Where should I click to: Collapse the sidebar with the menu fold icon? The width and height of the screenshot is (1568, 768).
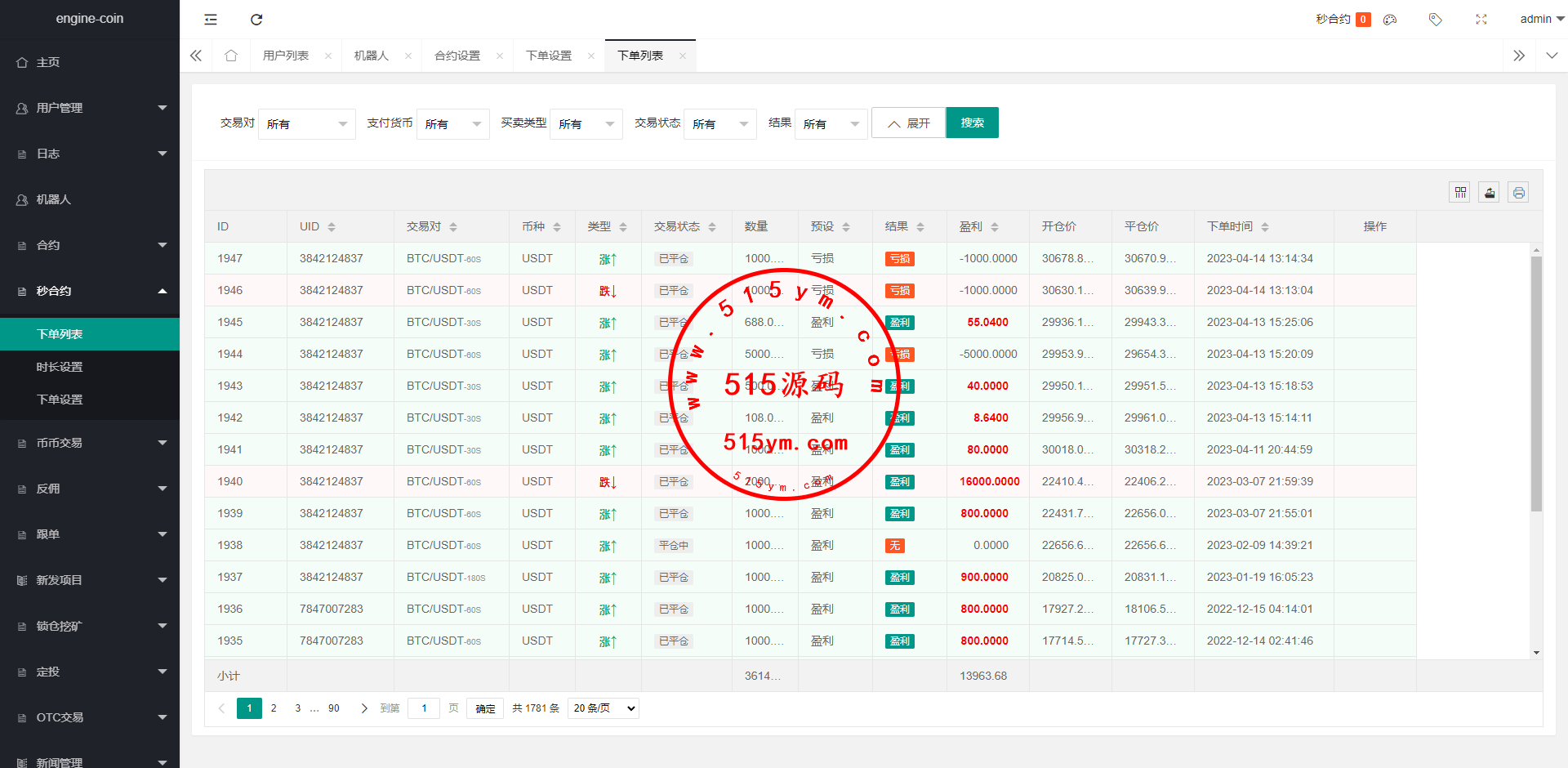click(x=211, y=20)
